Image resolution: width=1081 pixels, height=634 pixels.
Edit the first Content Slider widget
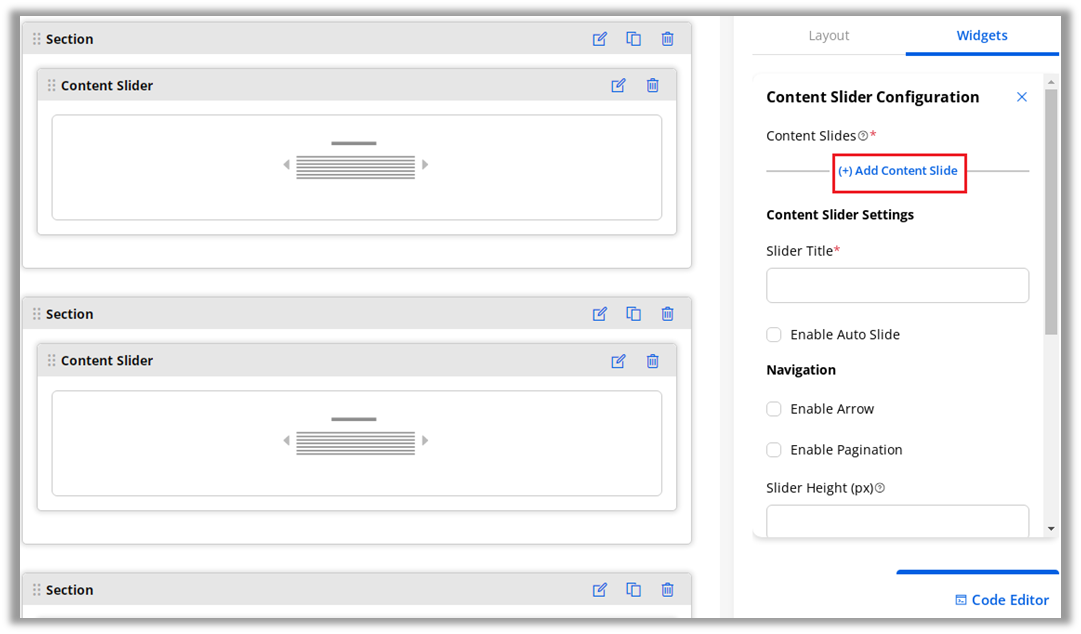[x=619, y=85]
